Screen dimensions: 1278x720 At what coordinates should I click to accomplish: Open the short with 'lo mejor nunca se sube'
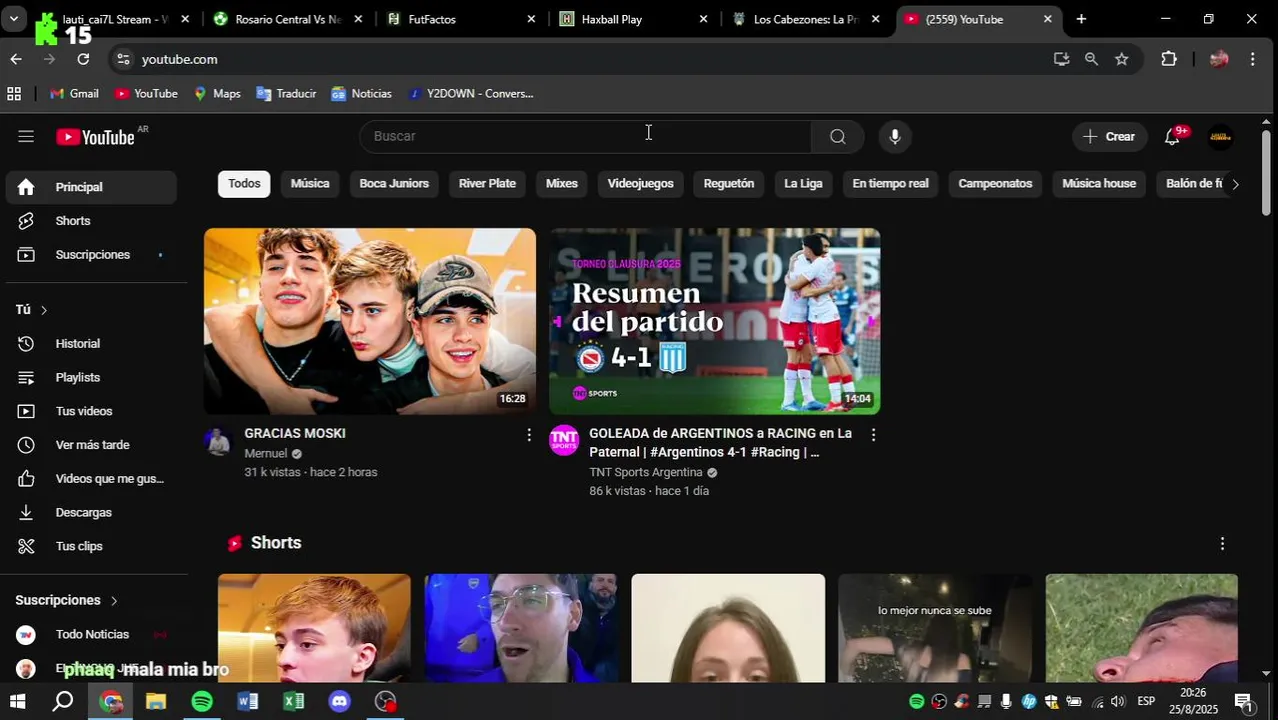pos(935,628)
